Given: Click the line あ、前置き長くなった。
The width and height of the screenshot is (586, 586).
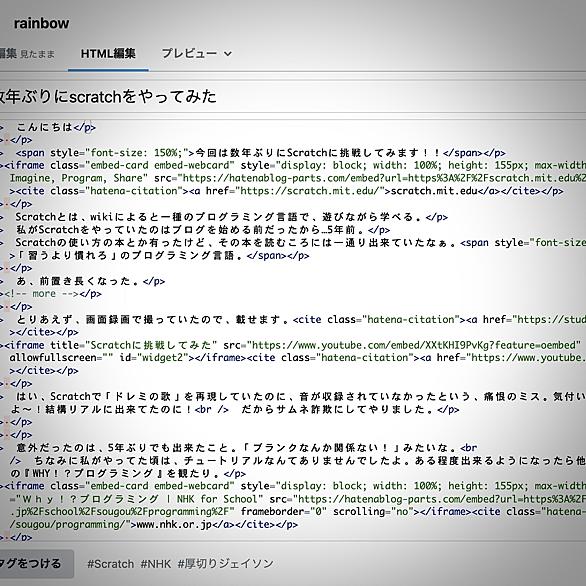Looking at the screenshot, I should 90,281.
